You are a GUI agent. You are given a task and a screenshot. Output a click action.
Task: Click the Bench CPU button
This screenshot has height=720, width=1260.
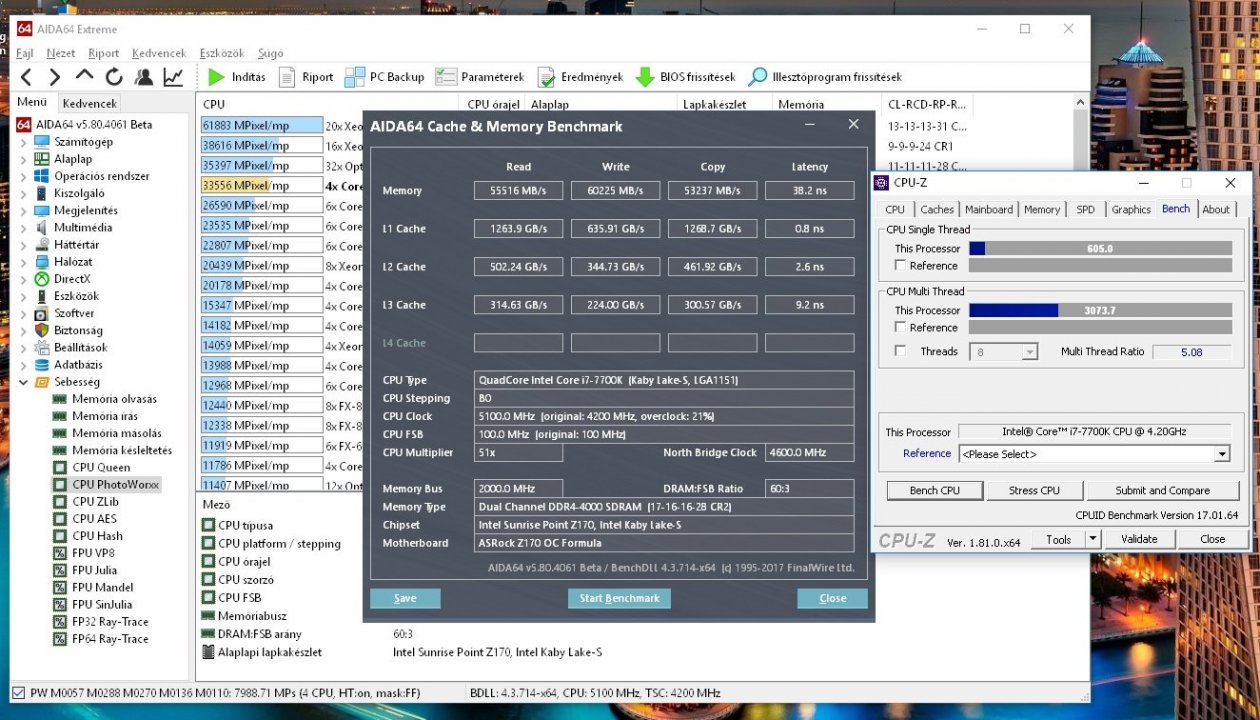click(x=934, y=490)
